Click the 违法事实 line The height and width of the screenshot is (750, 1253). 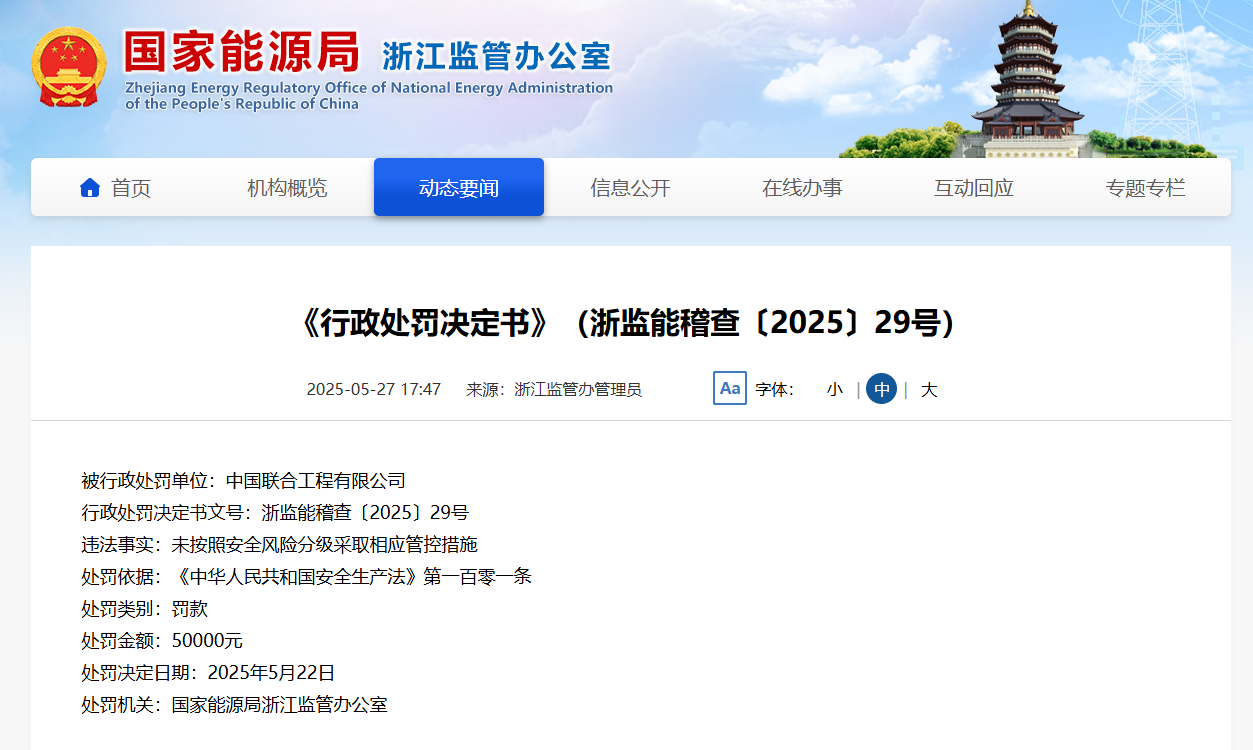[x=279, y=545]
